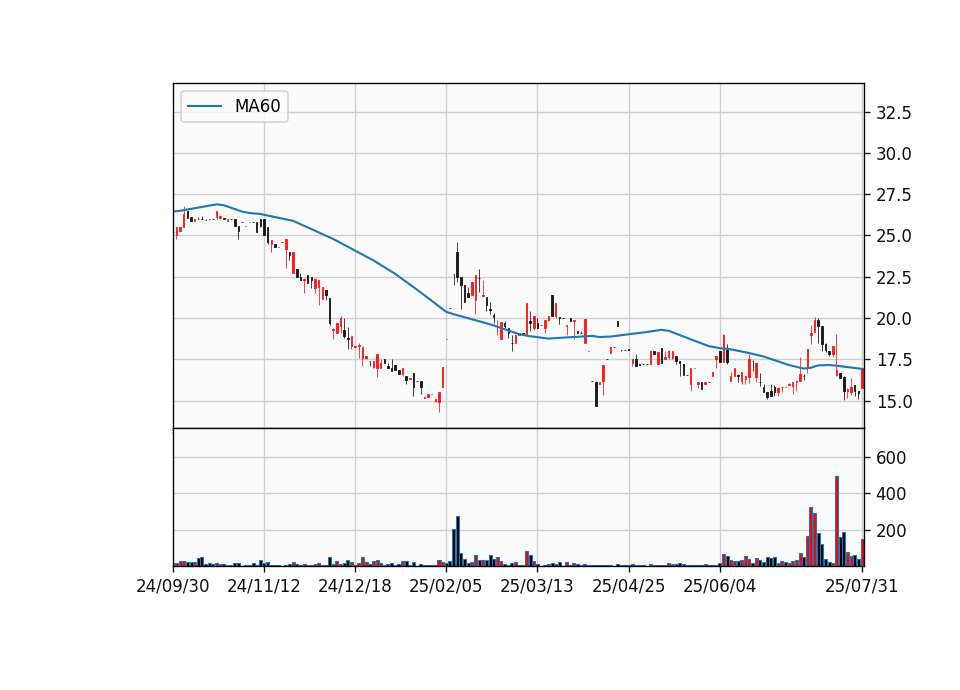Screen dimensions: 960x690
Task: Click the blue MA60 legend line sample
Action: 204,106
